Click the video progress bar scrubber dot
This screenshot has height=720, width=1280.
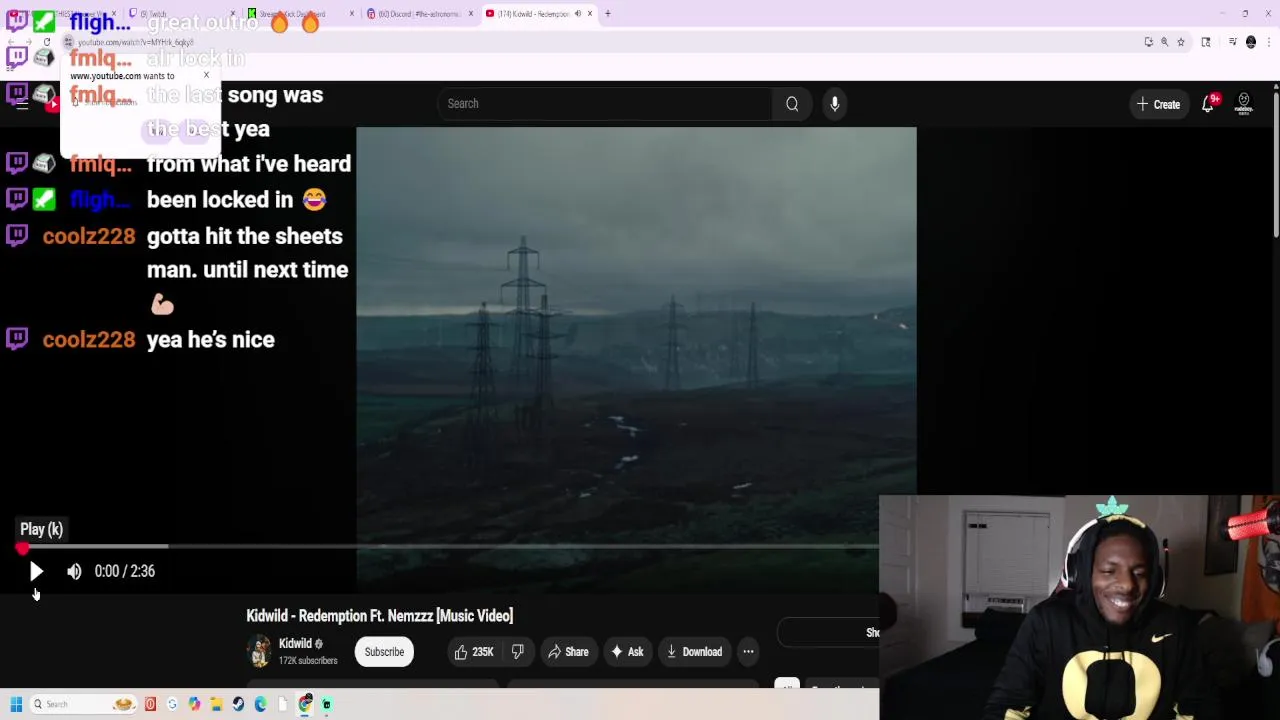tap(22, 548)
